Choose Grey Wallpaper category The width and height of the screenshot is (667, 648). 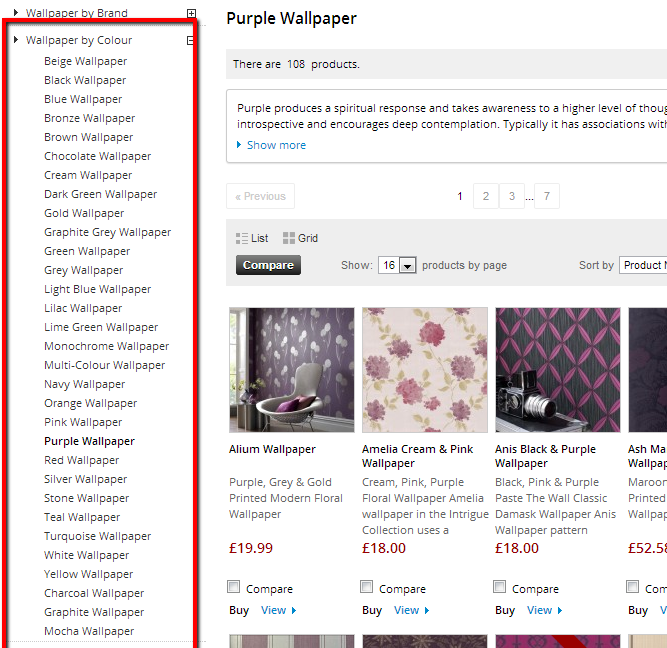83,270
